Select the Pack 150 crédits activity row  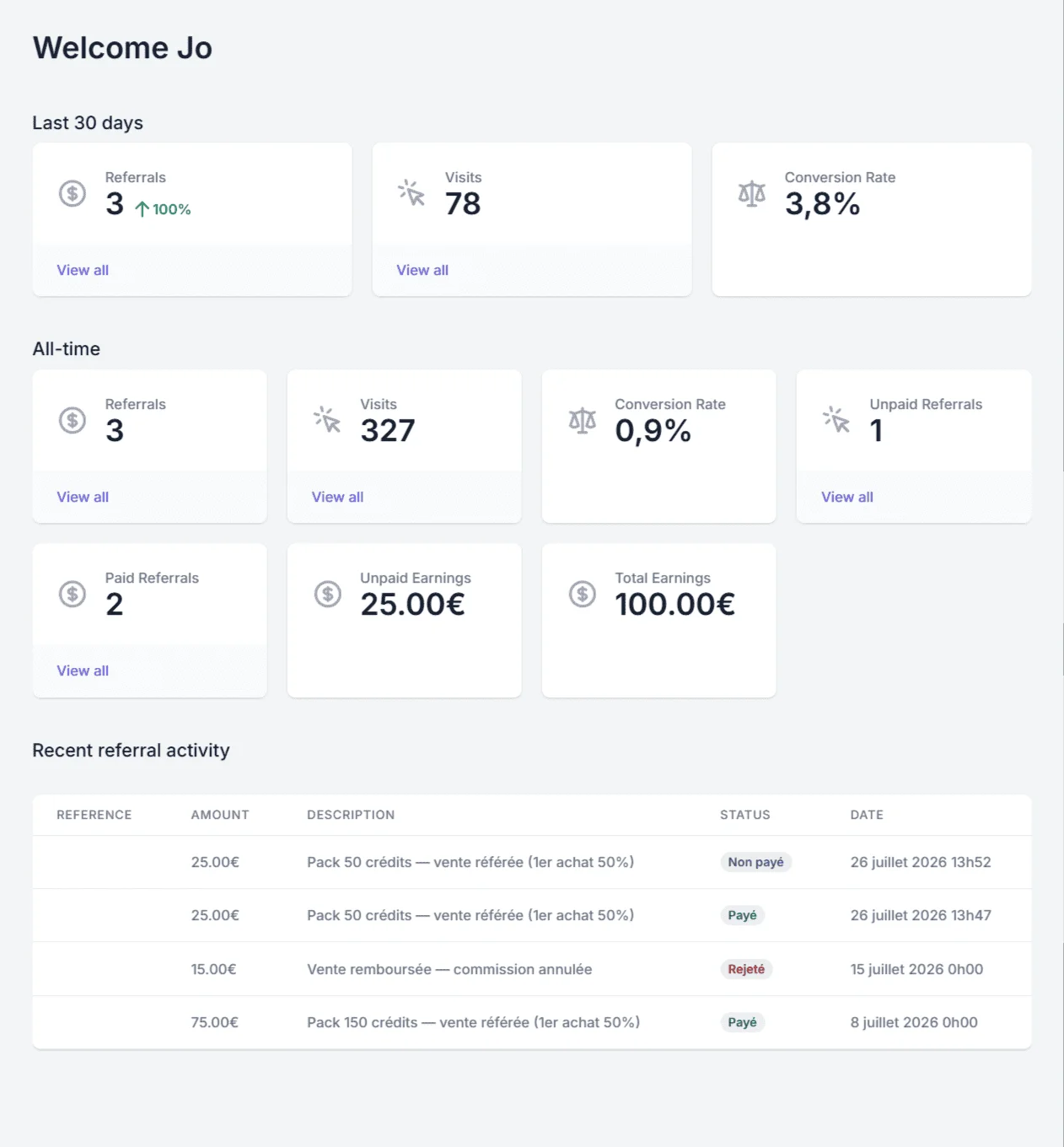(531, 1022)
